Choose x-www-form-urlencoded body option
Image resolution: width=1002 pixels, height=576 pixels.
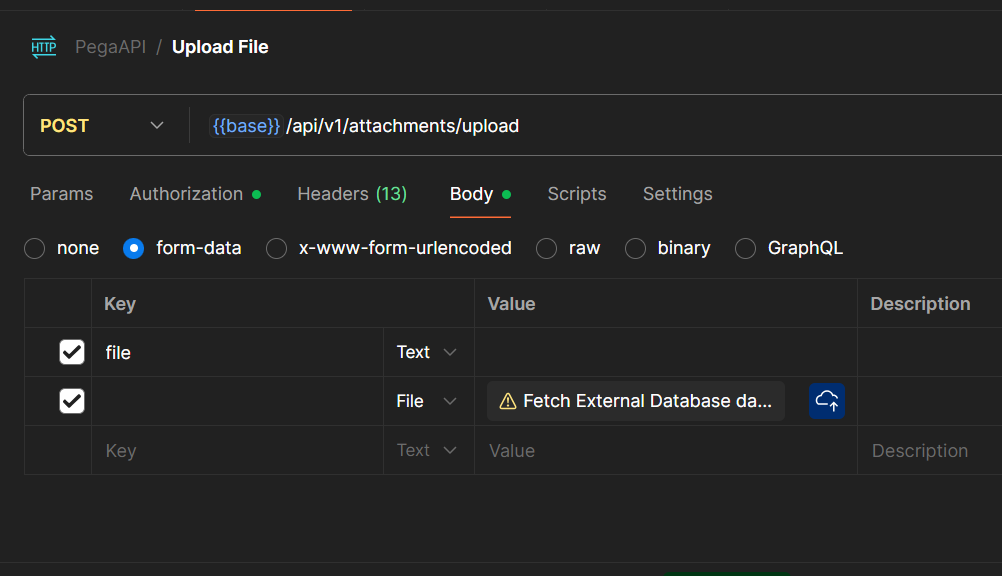coord(277,248)
